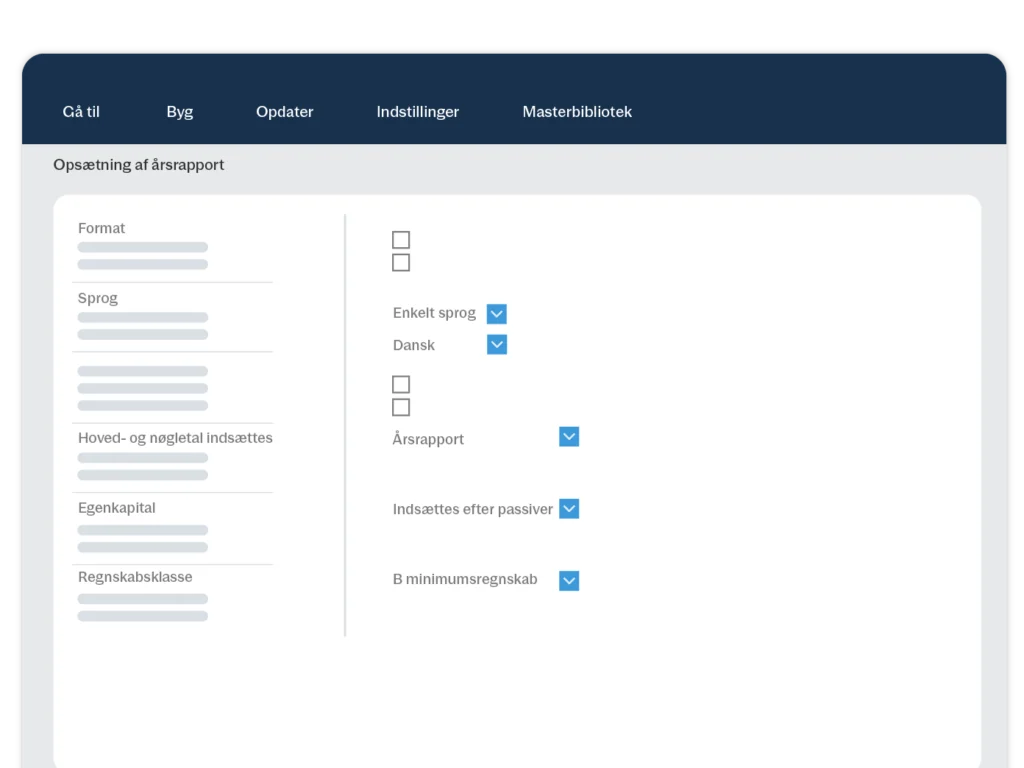Tick the second checkbox in the Format row

(x=401, y=263)
